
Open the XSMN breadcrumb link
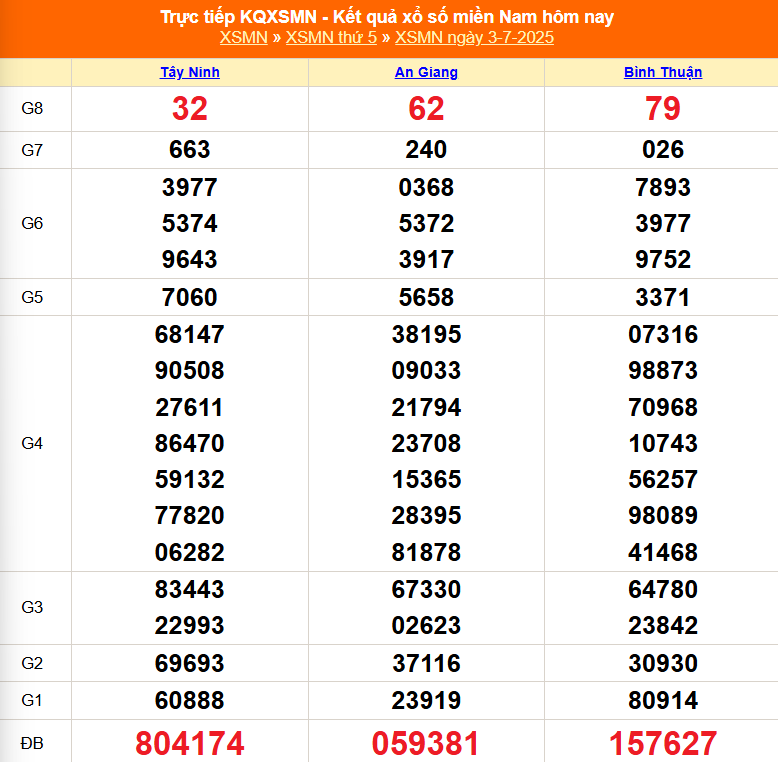click(244, 37)
